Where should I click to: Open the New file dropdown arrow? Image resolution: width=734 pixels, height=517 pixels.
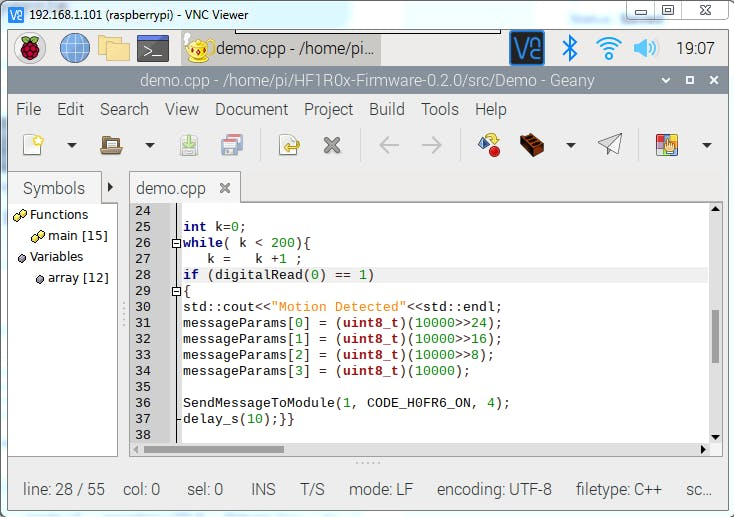coord(71,145)
